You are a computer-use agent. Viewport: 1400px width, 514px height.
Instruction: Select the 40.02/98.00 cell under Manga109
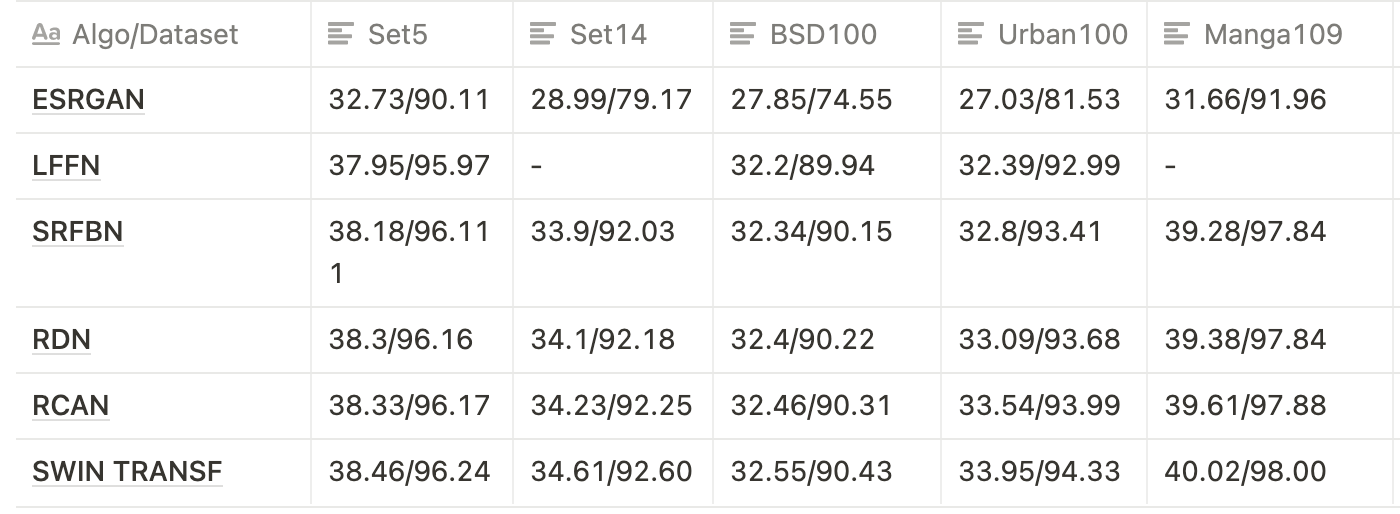pyautogui.click(x=1273, y=472)
